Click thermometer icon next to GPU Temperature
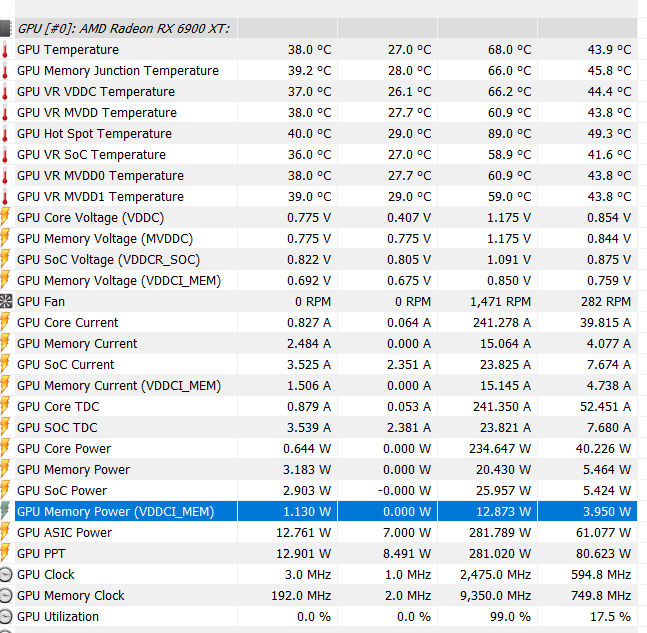The width and height of the screenshot is (647, 633). click(x=5, y=50)
